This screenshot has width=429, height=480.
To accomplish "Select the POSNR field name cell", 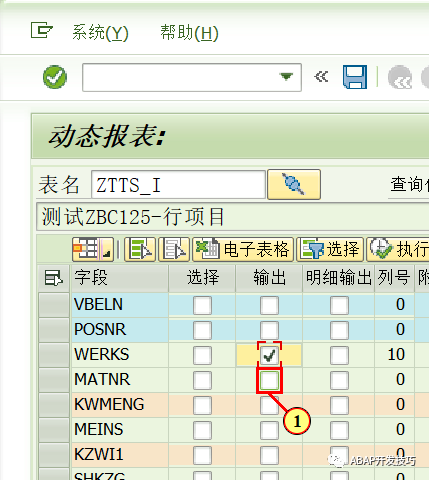I will coord(119,330).
